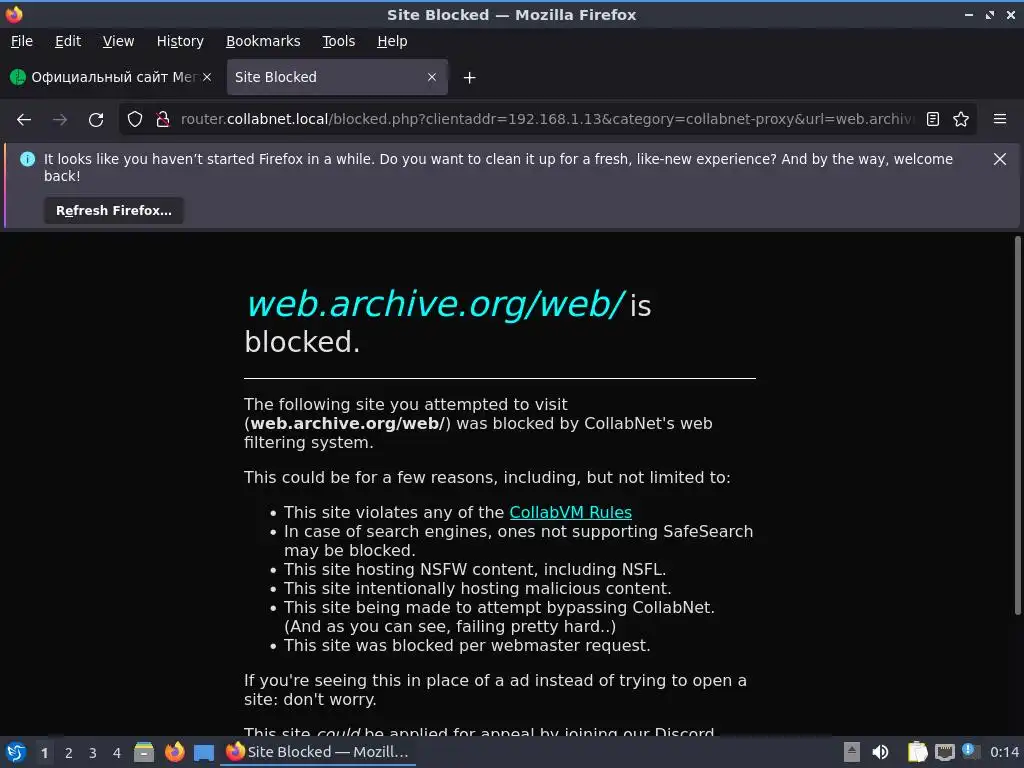The image size is (1024, 768).
Task: Switch to workspace 1
Action: pos(44,753)
